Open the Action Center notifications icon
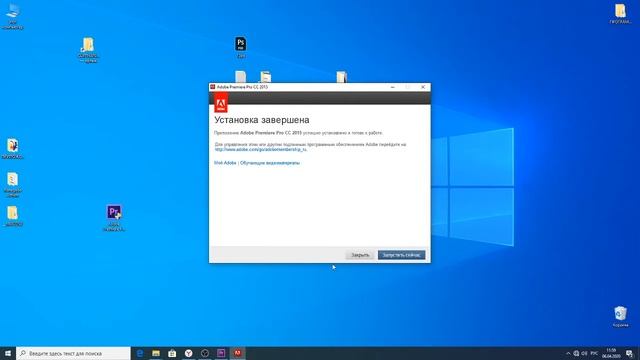 630,353
